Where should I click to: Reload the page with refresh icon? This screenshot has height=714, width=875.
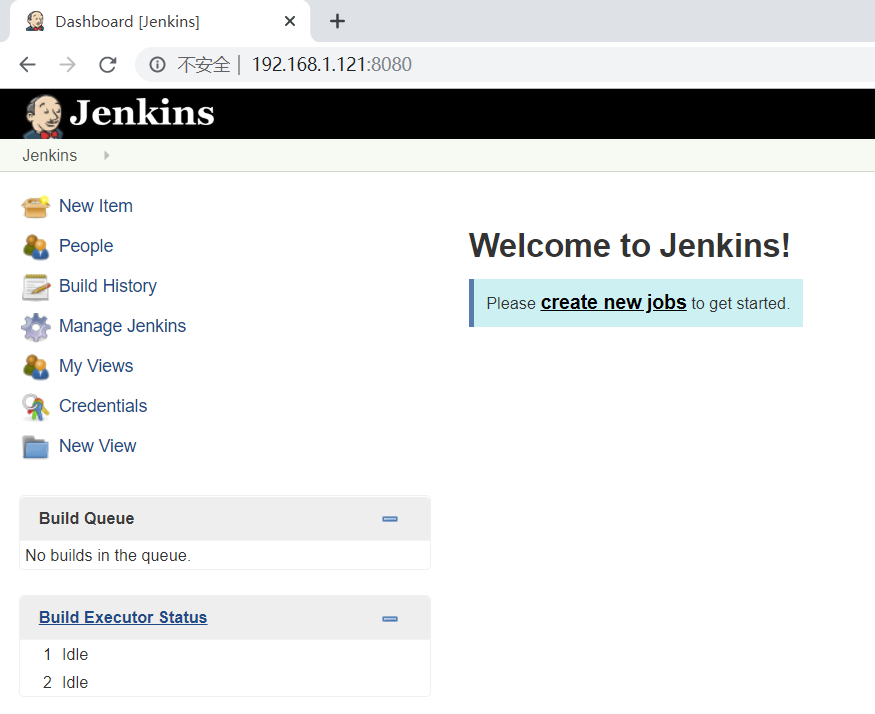click(x=108, y=65)
